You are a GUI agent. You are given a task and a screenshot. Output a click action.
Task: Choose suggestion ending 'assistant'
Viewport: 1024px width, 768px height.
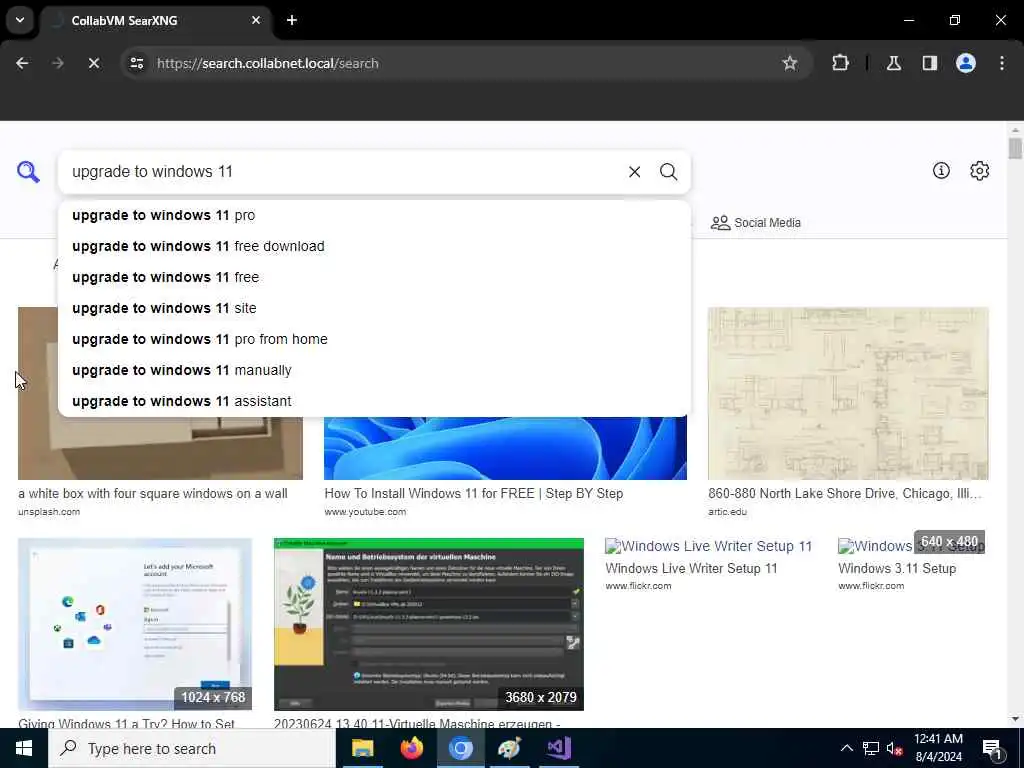[x=374, y=401]
